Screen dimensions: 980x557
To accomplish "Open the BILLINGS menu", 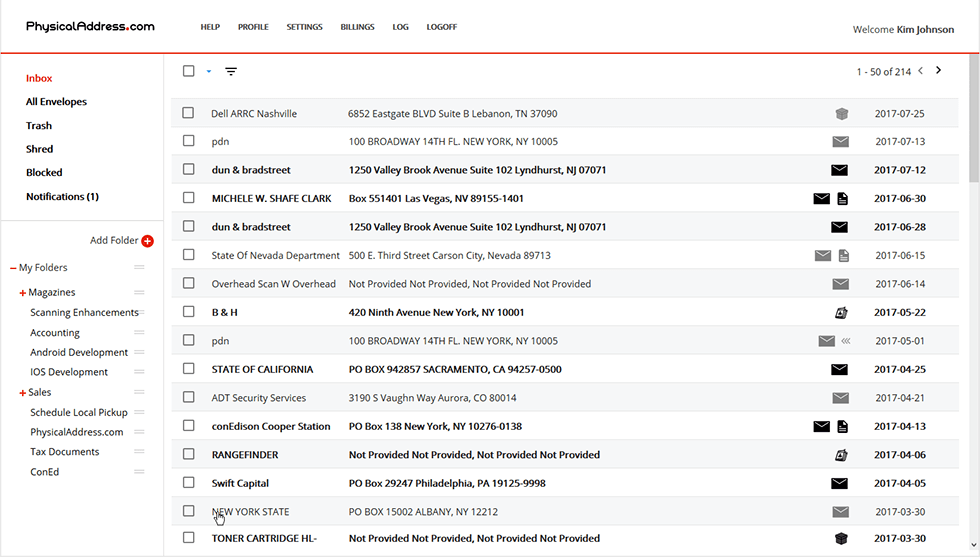I will tap(357, 27).
